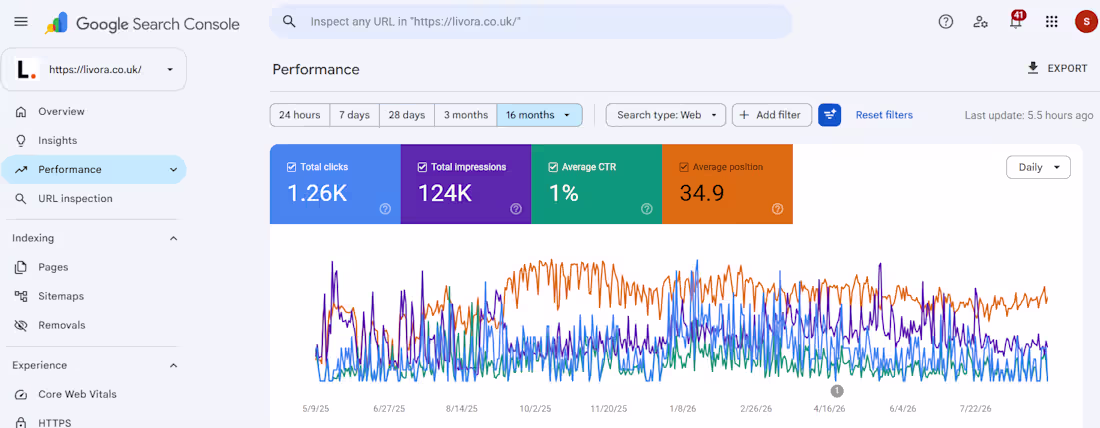The width and height of the screenshot is (1100, 428).
Task: Open the Total impressions help icon
Action: pyautogui.click(x=516, y=208)
